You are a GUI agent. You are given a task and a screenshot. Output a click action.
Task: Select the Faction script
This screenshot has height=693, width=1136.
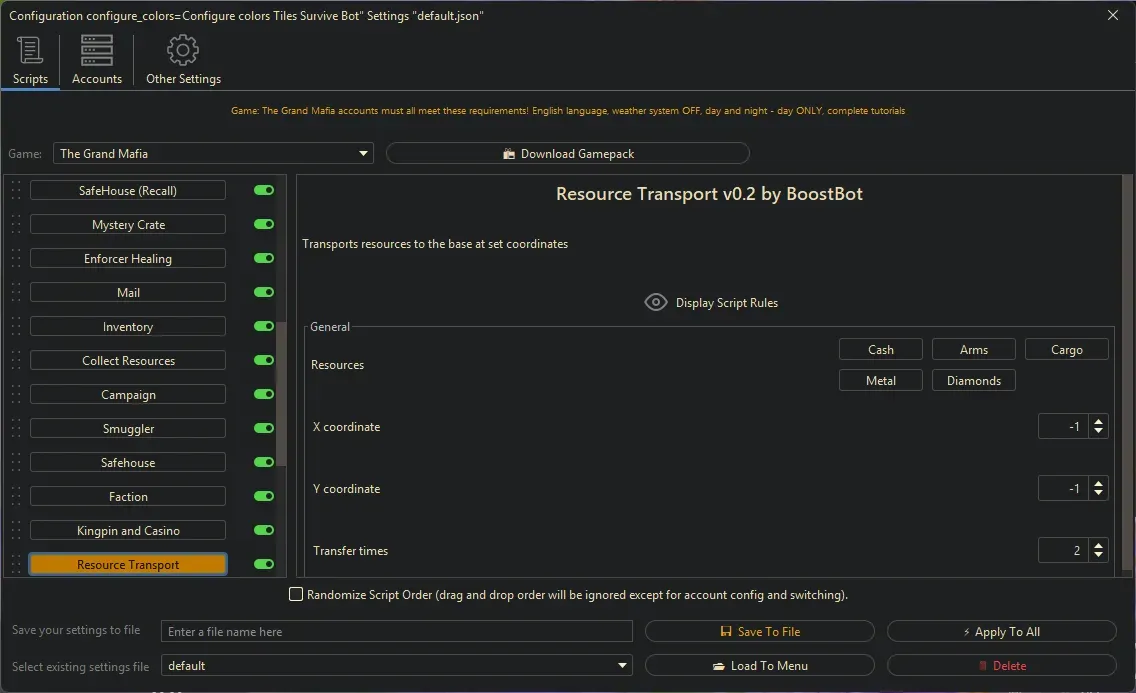coord(128,497)
